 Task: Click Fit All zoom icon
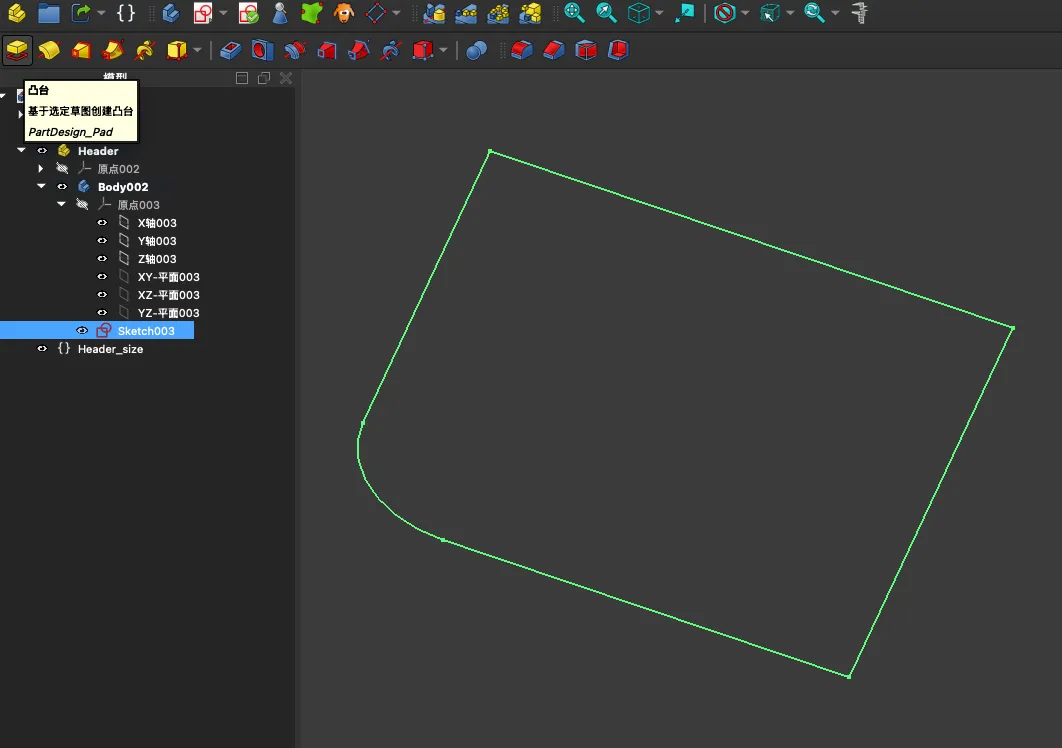point(574,13)
